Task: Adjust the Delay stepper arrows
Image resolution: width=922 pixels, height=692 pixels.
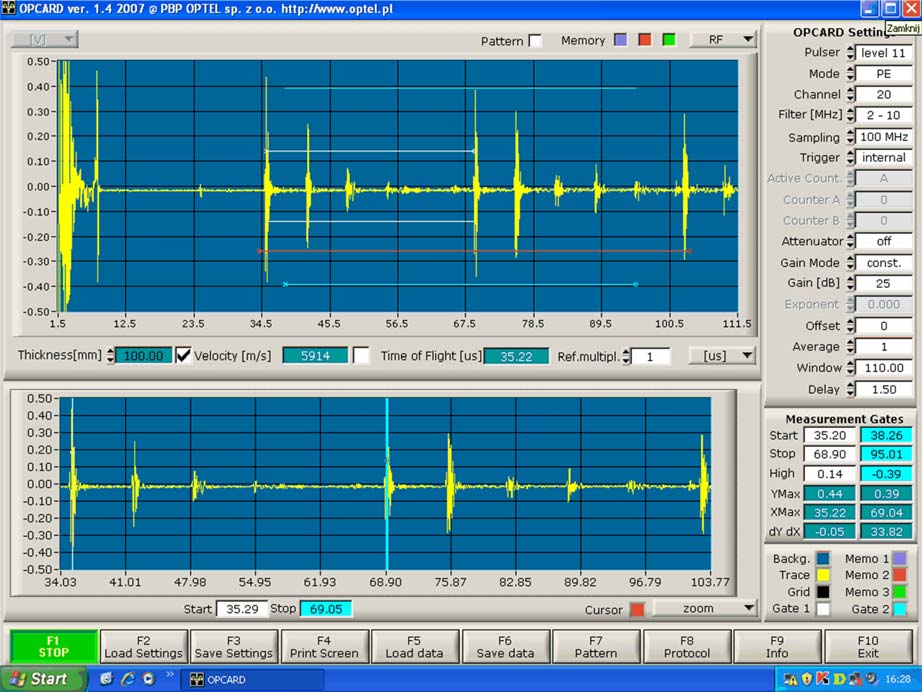Action: [x=850, y=389]
